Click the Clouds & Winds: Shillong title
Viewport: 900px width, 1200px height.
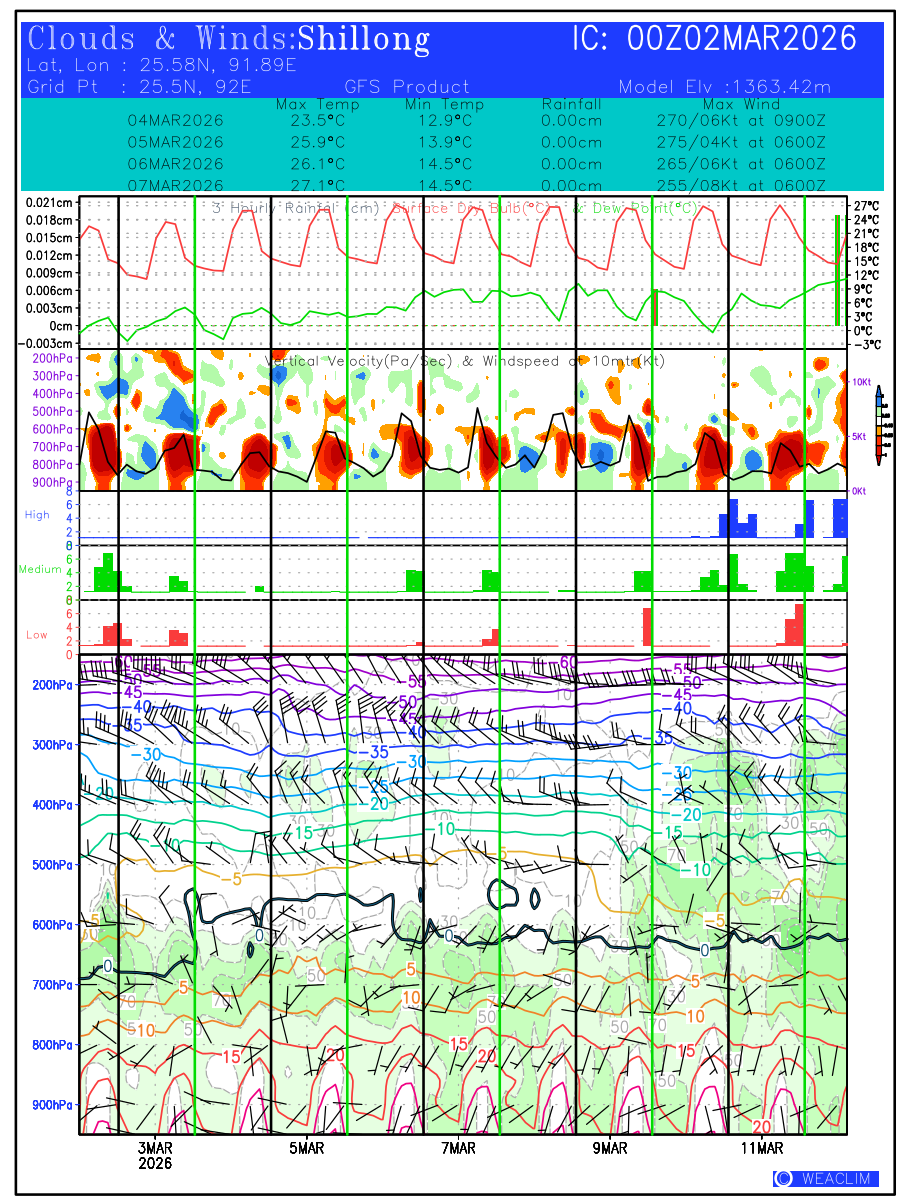[x=229, y=40]
